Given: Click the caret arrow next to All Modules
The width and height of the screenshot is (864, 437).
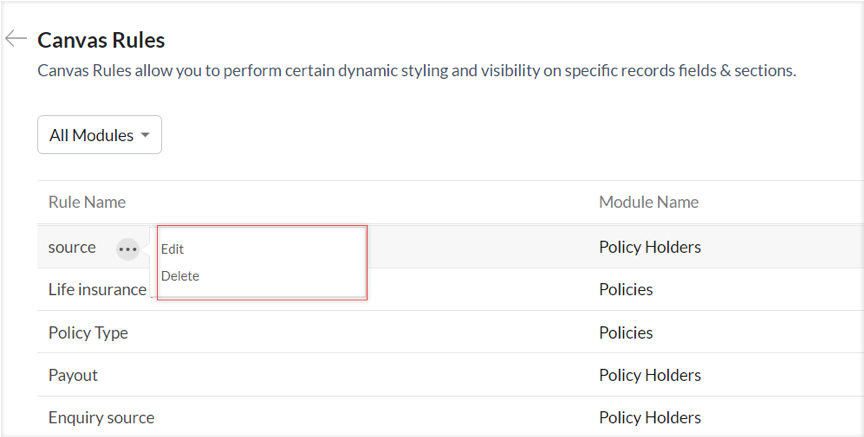Looking at the screenshot, I should (146, 135).
